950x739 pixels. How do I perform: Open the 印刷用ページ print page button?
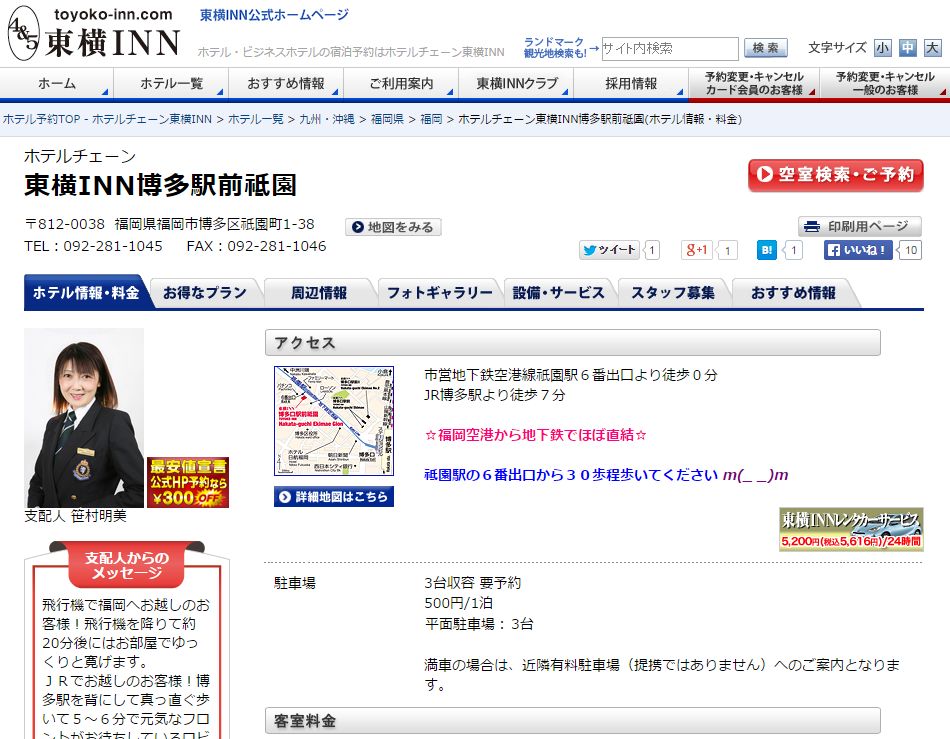tap(860, 227)
